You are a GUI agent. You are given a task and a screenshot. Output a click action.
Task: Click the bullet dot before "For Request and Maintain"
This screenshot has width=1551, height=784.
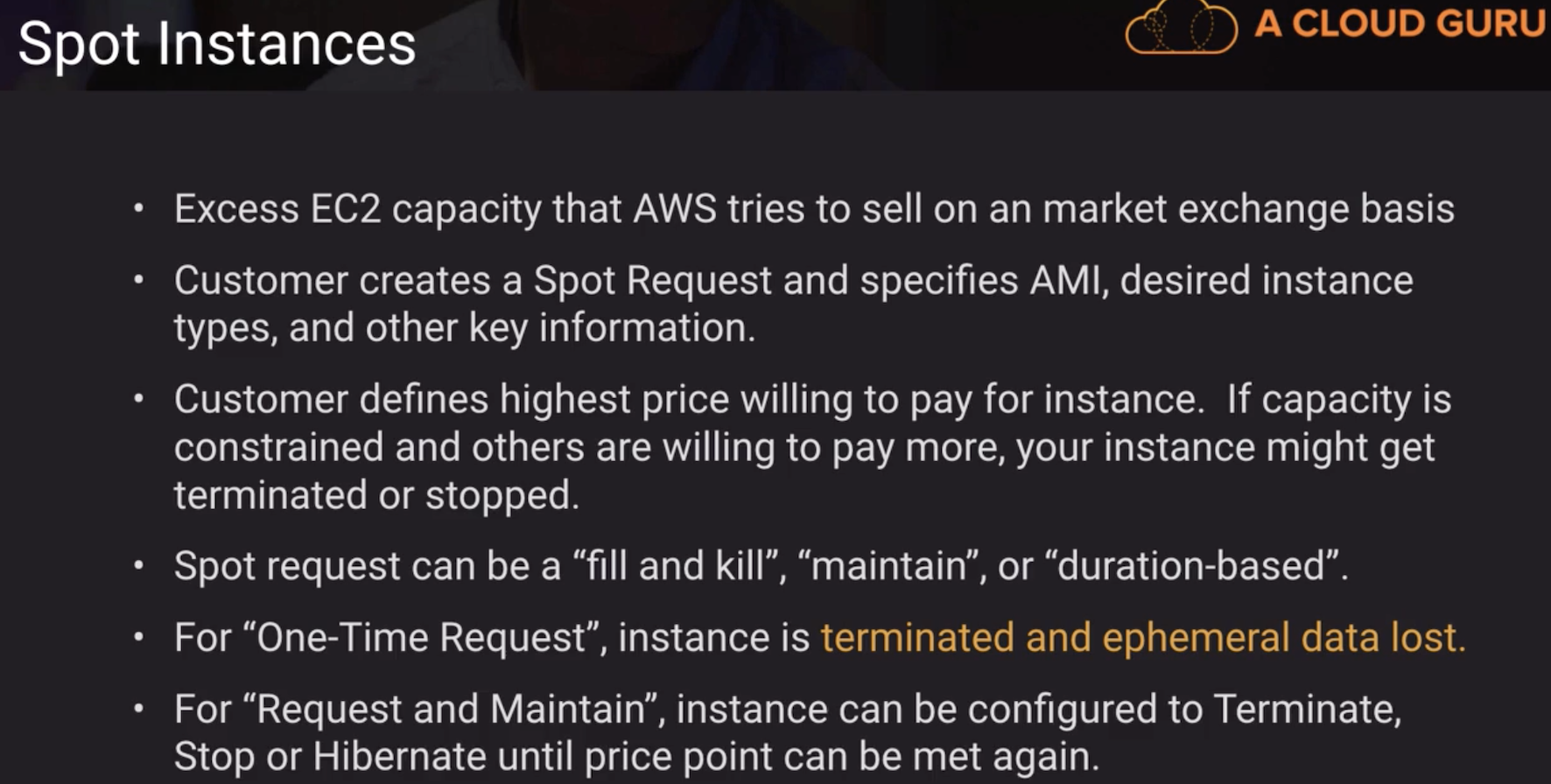tap(138, 710)
